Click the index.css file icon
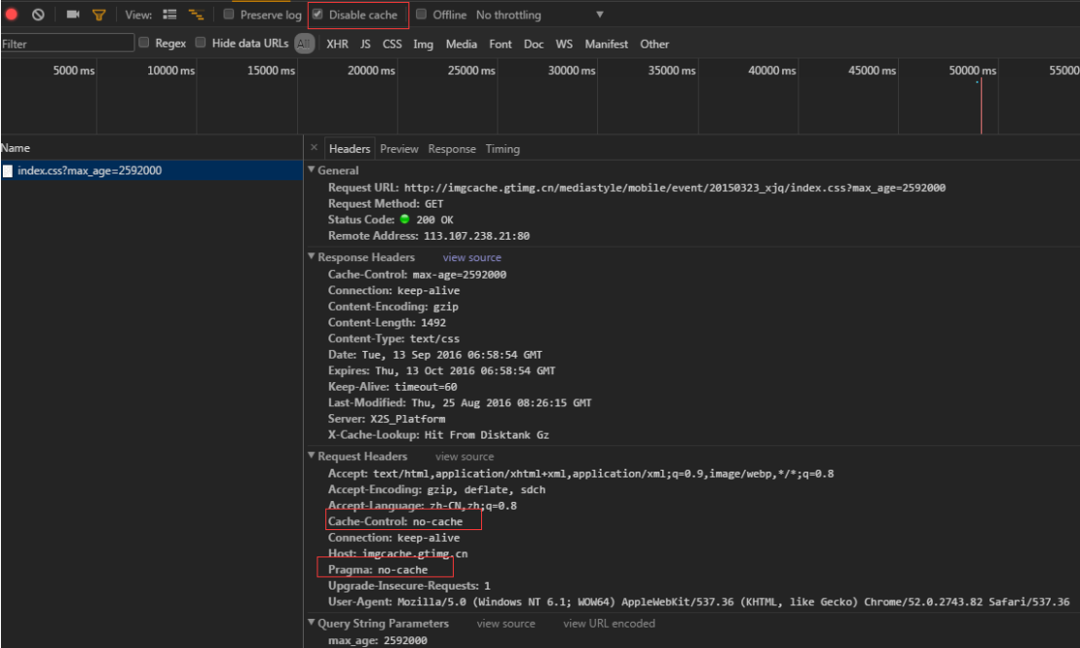The width and height of the screenshot is (1080, 648). [8, 171]
